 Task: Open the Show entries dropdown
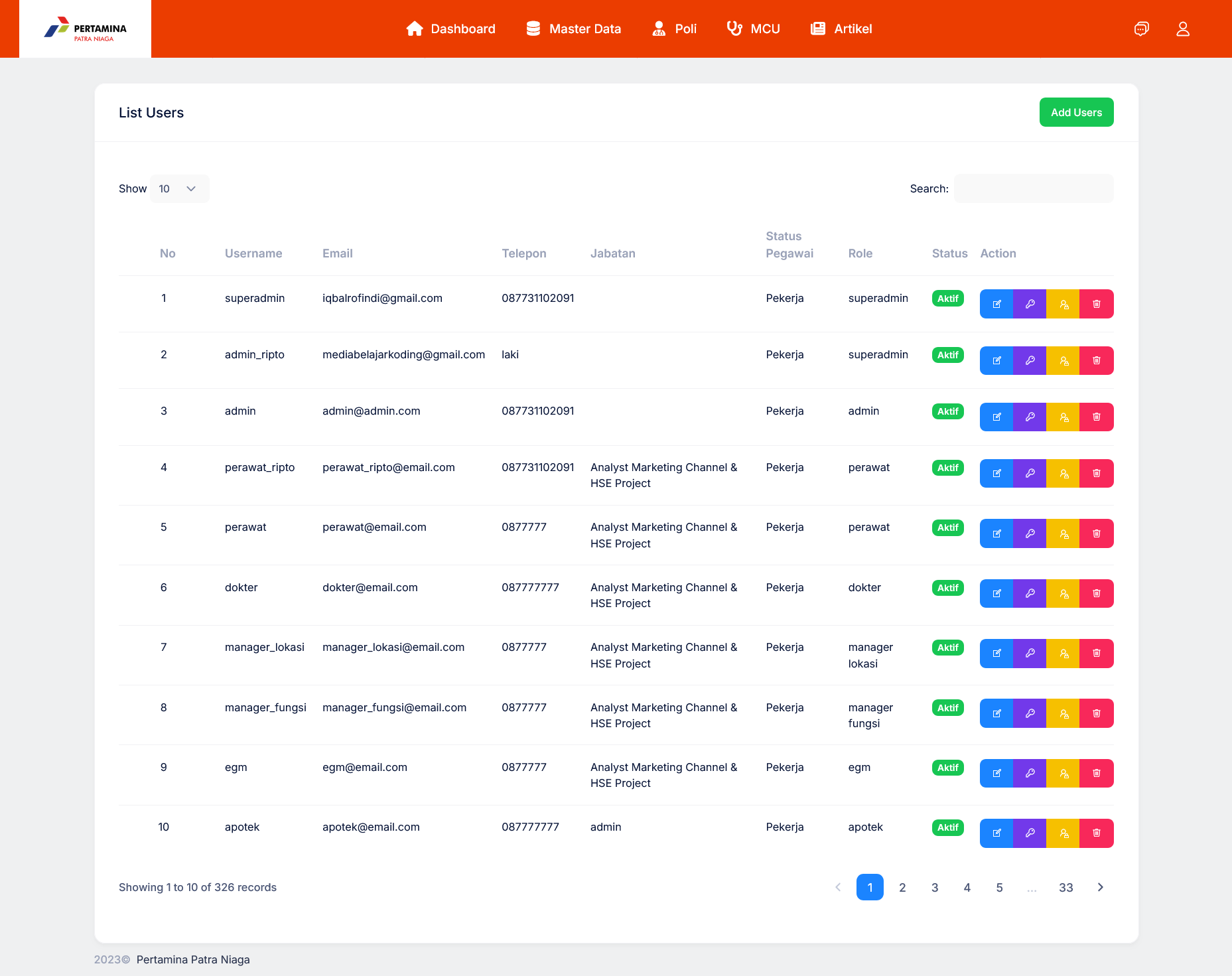click(179, 188)
